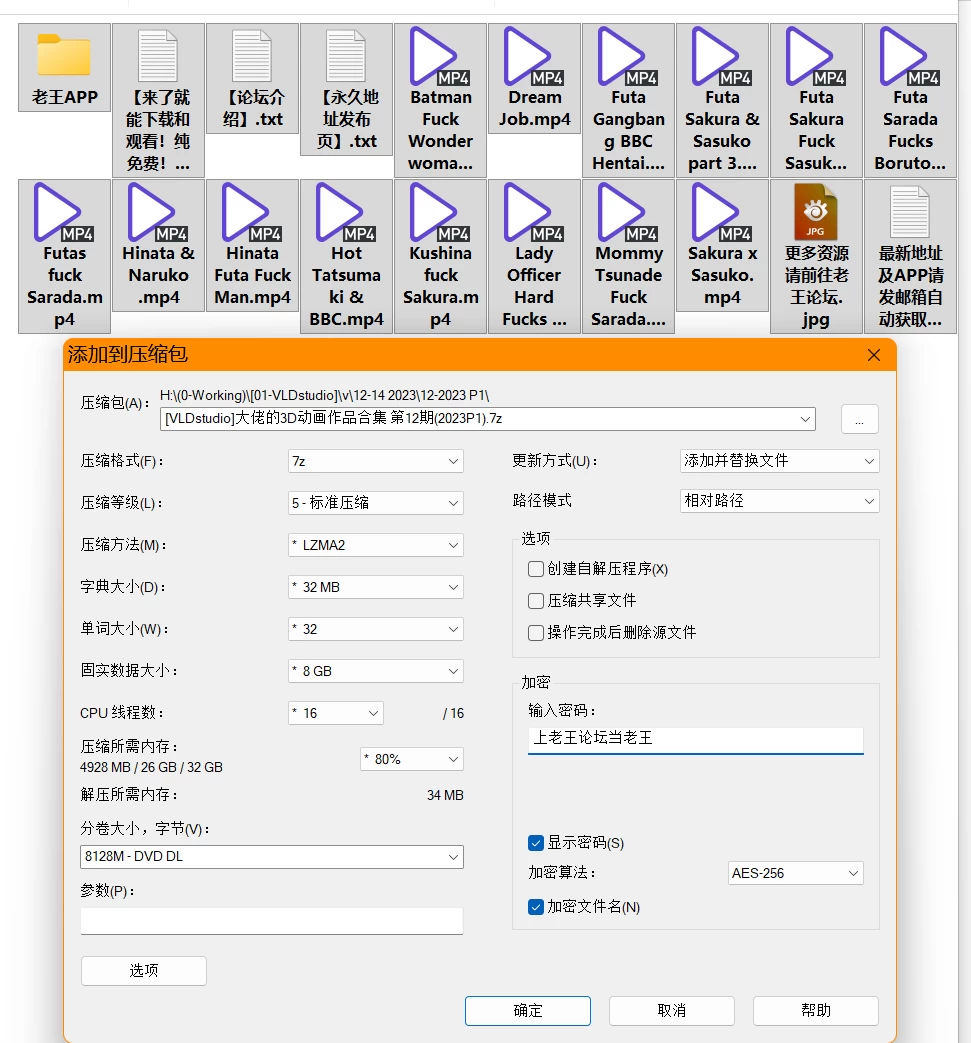Click the 取消 button
This screenshot has width=971, height=1043.
click(x=672, y=1010)
